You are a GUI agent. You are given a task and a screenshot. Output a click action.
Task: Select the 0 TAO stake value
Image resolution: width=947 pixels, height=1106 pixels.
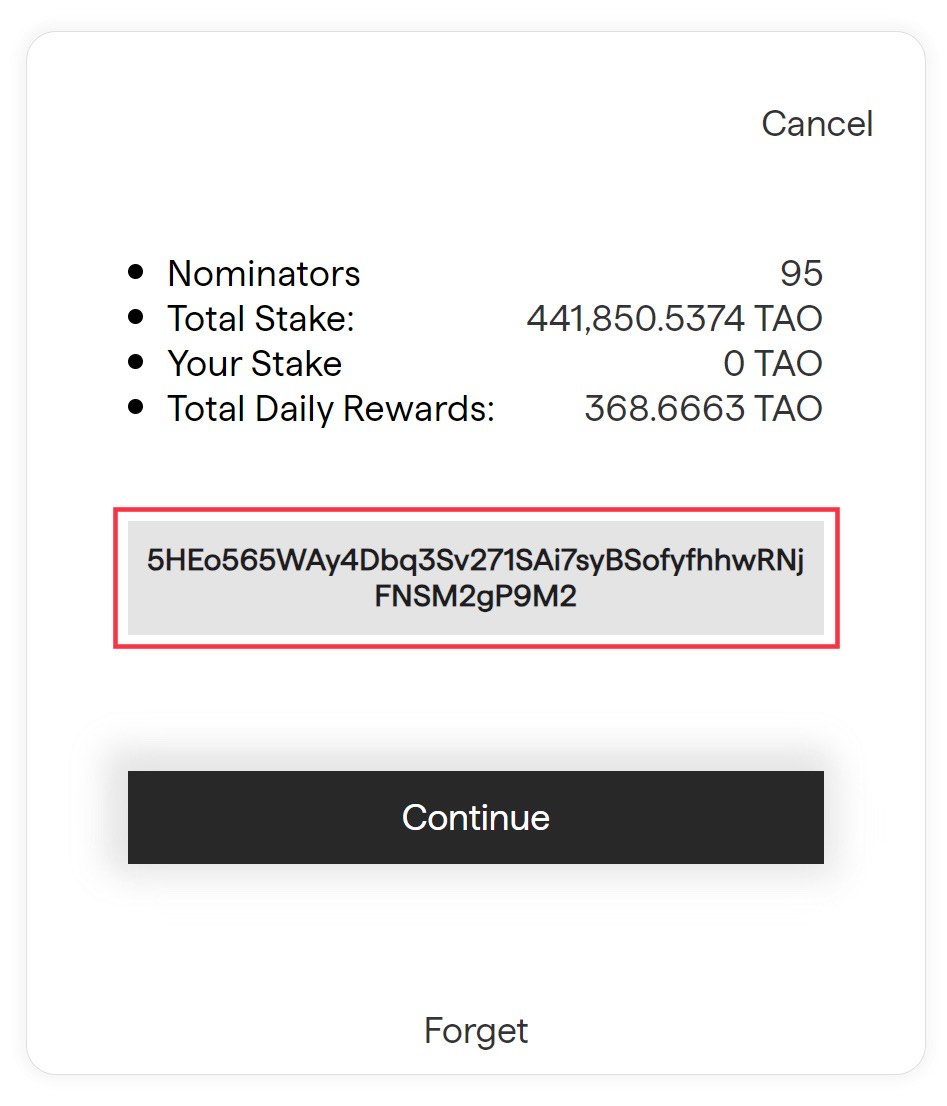(773, 364)
